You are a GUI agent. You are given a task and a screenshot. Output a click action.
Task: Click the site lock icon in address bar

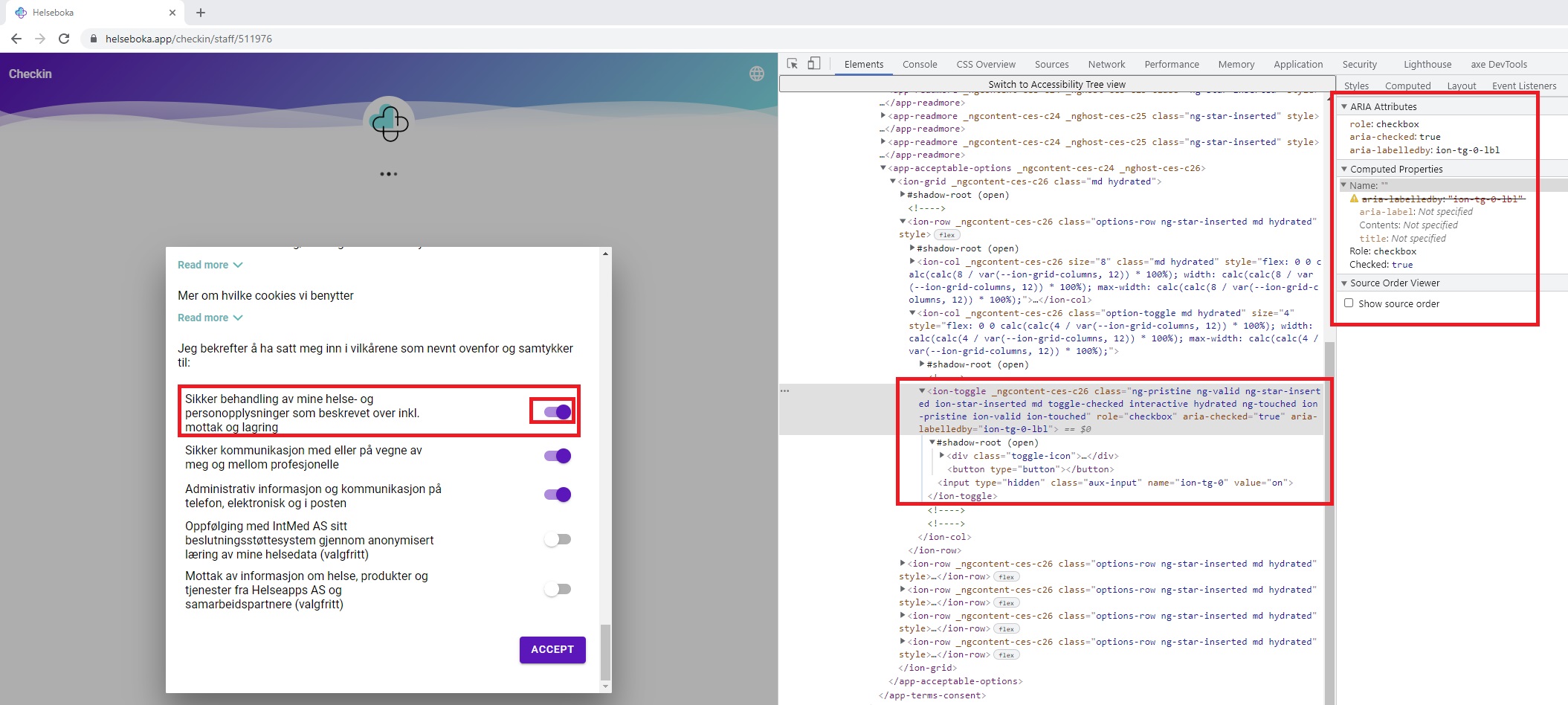click(x=94, y=39)
